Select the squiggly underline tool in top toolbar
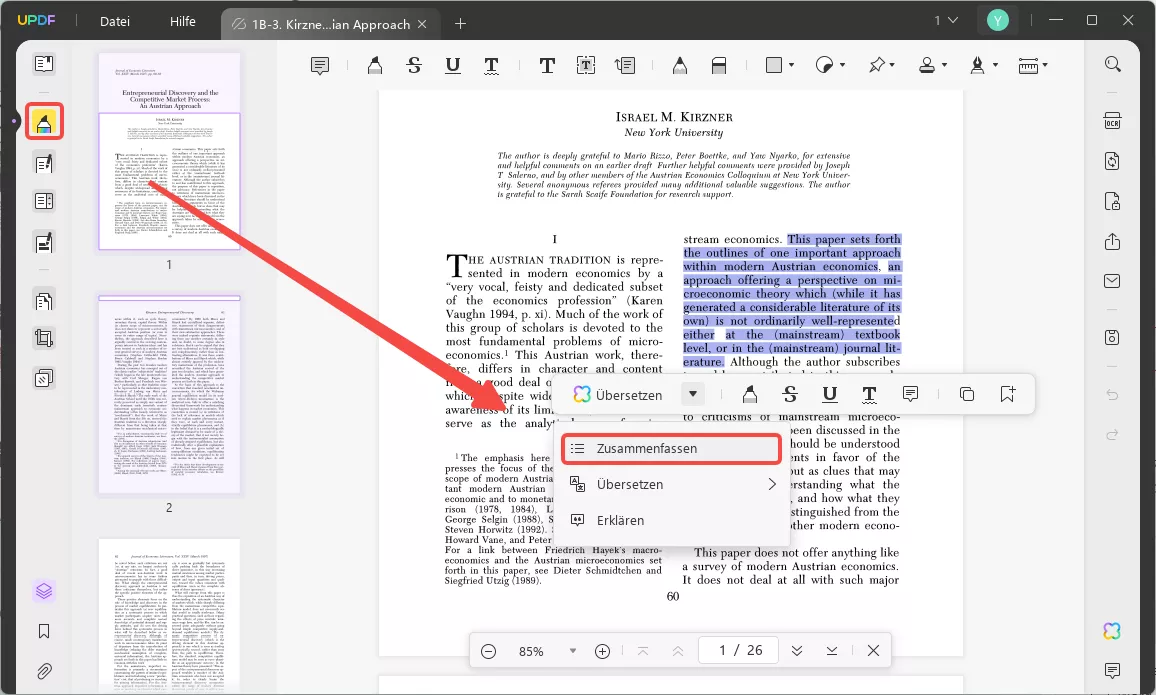This screenshot has height=695, width=1156. (491, 66)
